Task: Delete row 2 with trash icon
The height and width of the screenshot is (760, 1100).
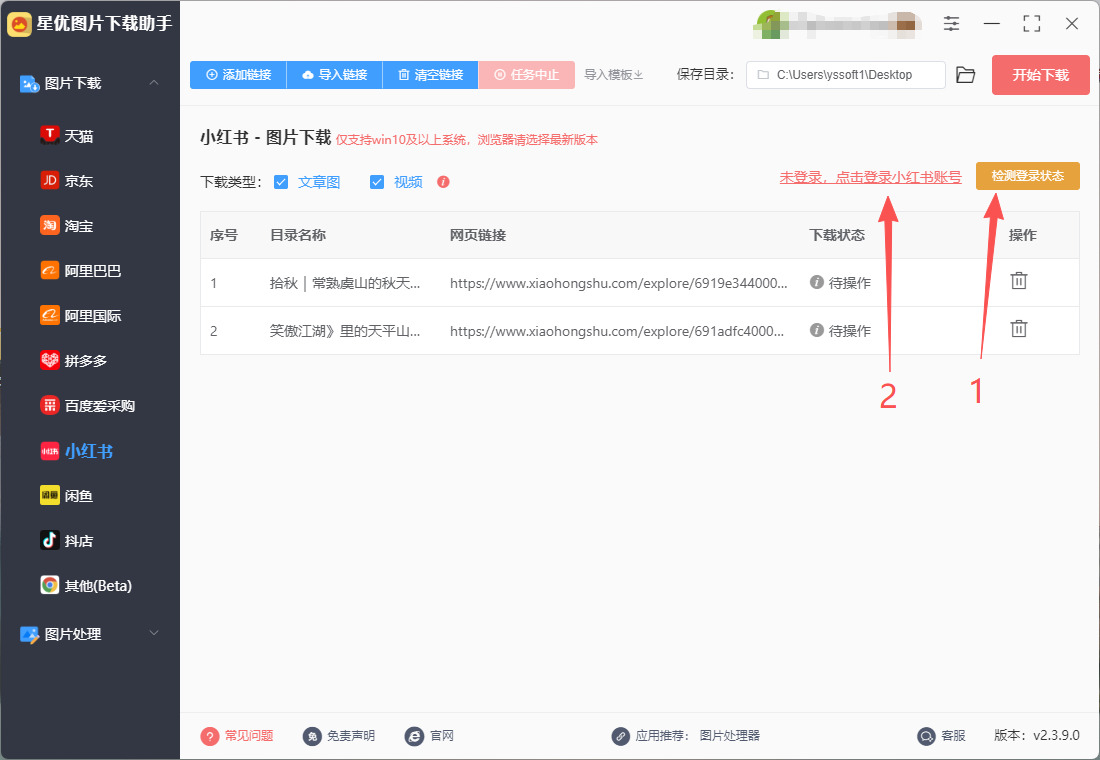Action: point(1019,328)
